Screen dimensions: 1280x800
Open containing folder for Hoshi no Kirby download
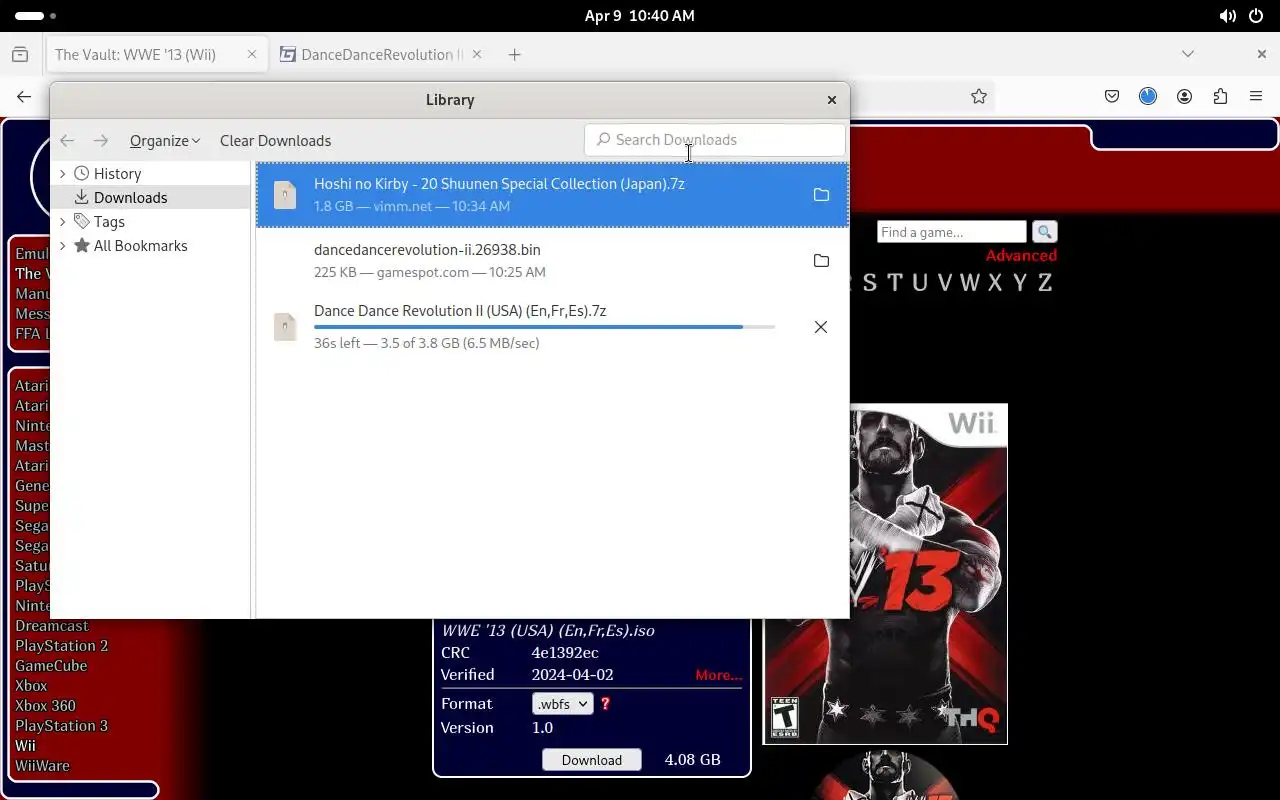821,195
